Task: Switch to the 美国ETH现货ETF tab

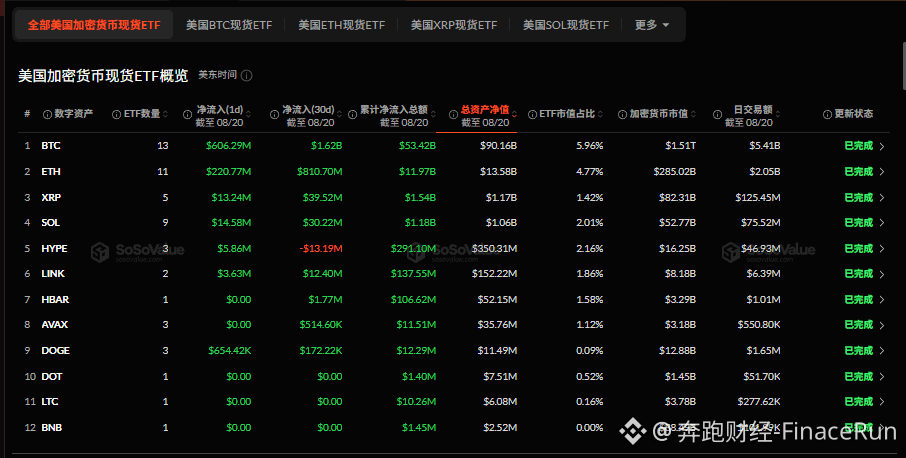Action: click(341, 25)
